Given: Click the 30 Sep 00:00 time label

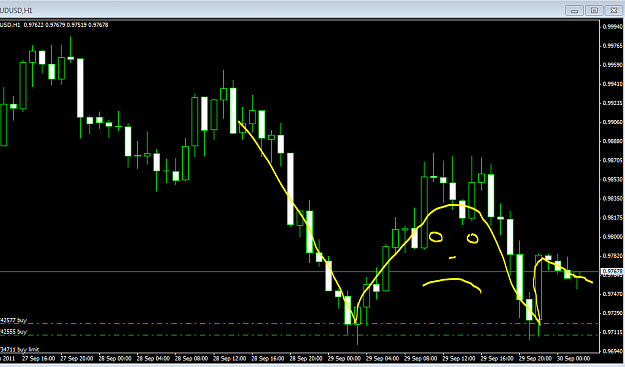Looking at the screenshot, I should click(x=574, y=358).
